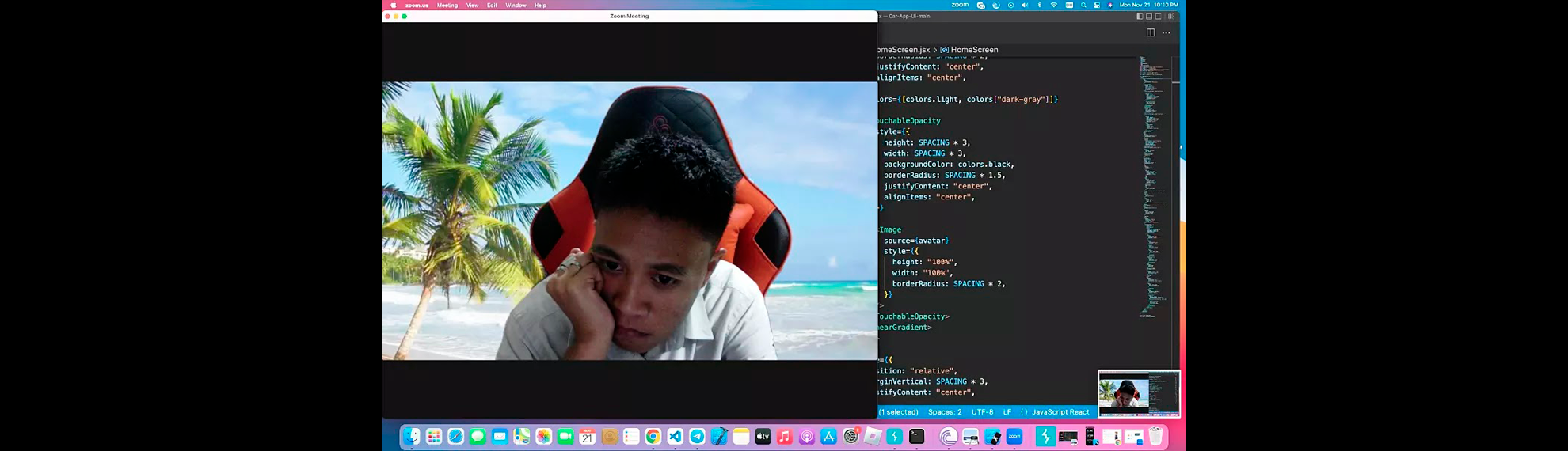Launch Telegram from the dock
Screen dimensions: 1568x451
pyautogui.click(x=697, y=437)
